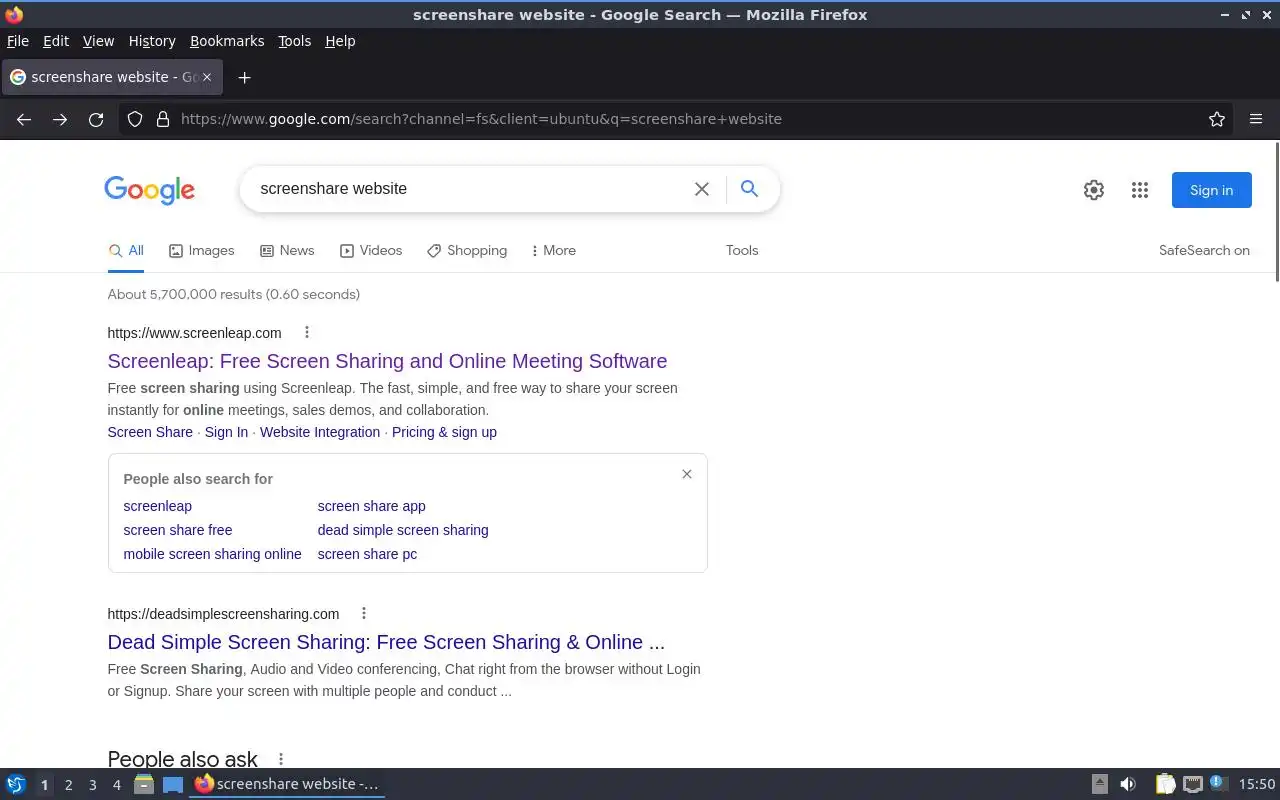Screen dimensions: 1280x800
Task: Search for mobile screen sharing online
Action: 212,554
